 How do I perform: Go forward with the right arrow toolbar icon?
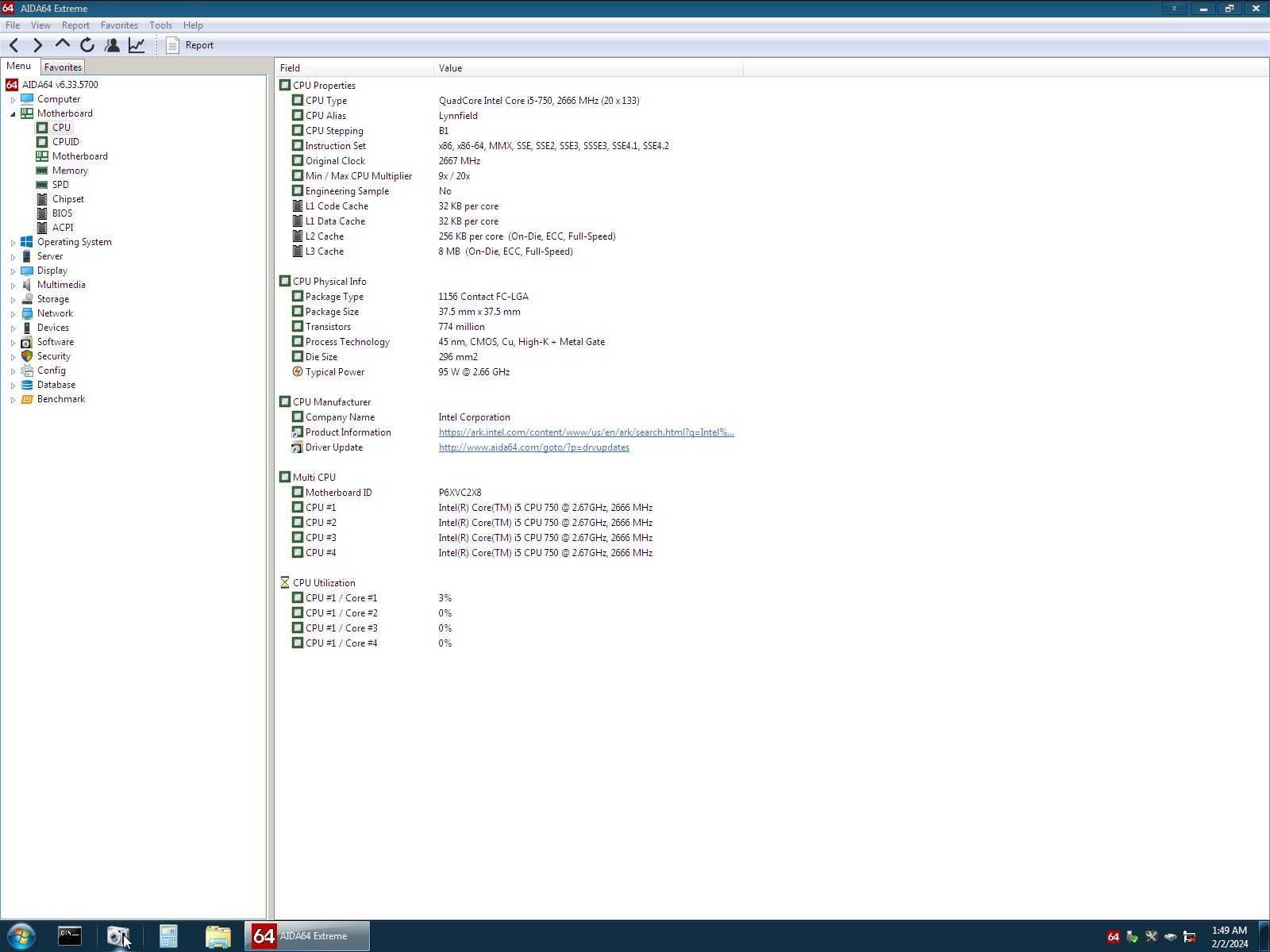click(37, 45)
